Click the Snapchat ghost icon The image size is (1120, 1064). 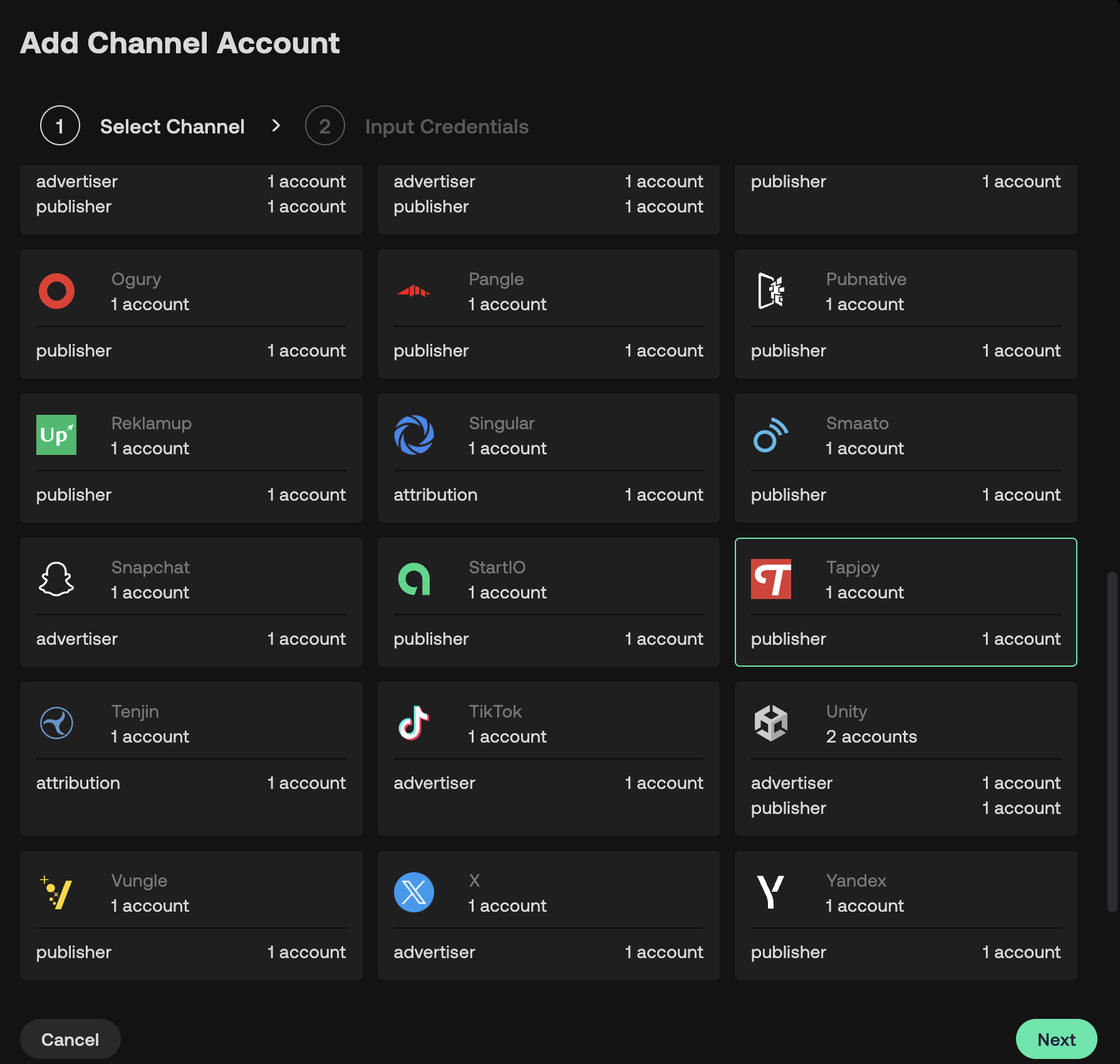(56, 579)
